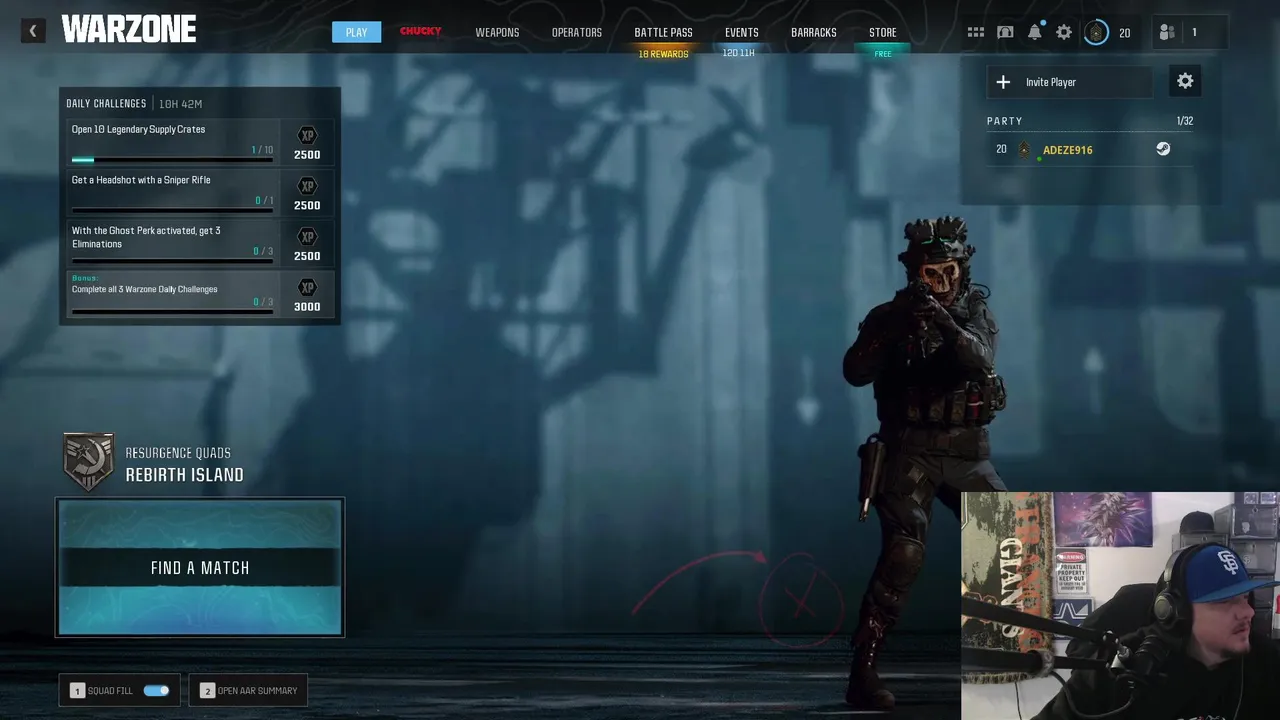
Task: Click the Resurgence Quads mode emblem
Action: pos(89,461)
